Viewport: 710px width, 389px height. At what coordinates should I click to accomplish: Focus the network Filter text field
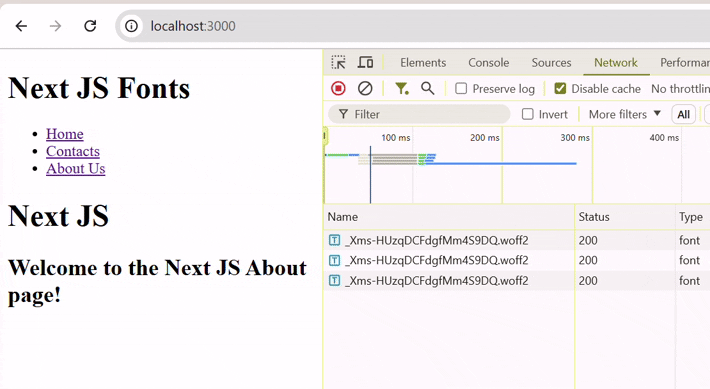click(x=419, y=114)
